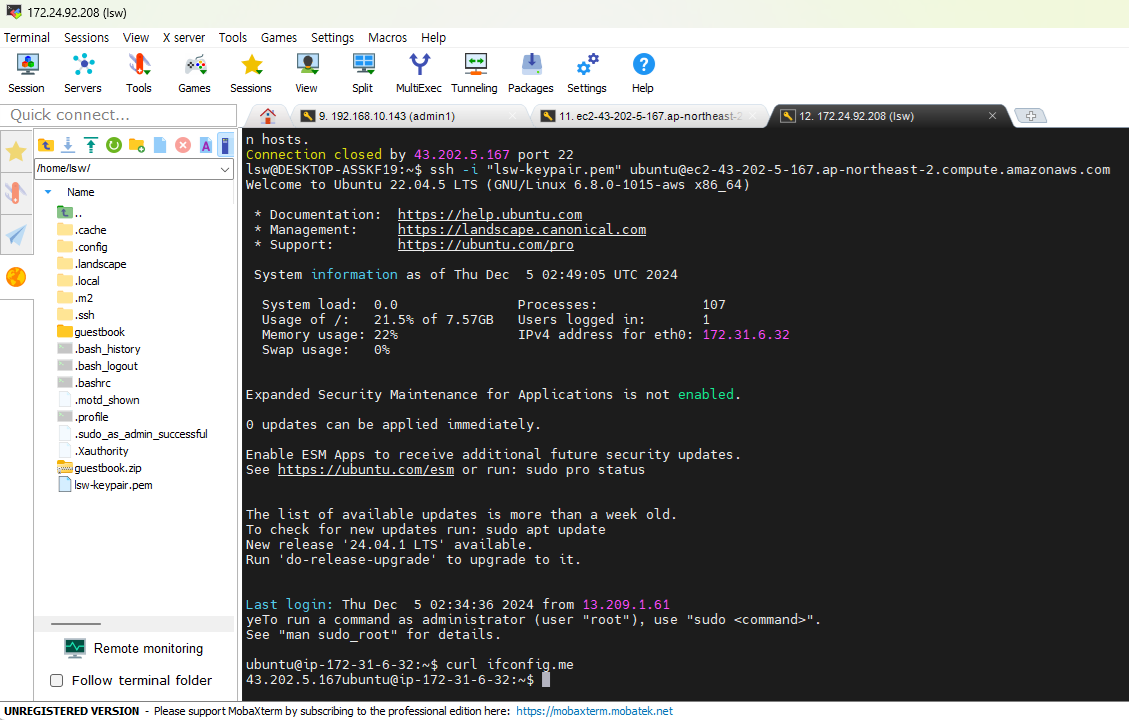Create a new file in SFTP browser
Viewport: 1129px width, 720px height.
tap(160, 145)
